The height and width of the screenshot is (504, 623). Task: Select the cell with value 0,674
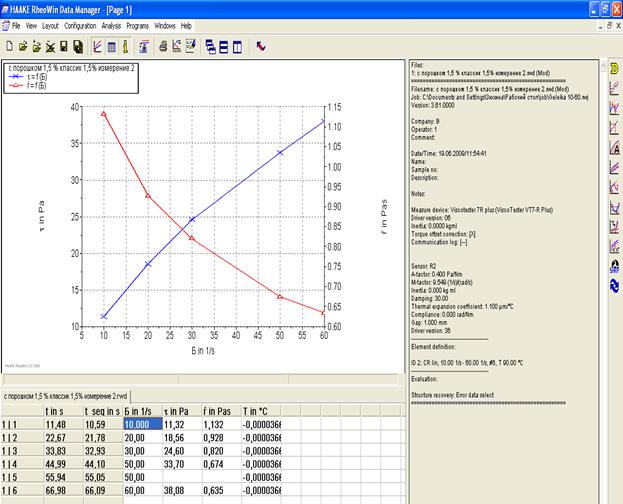point(221,464)
